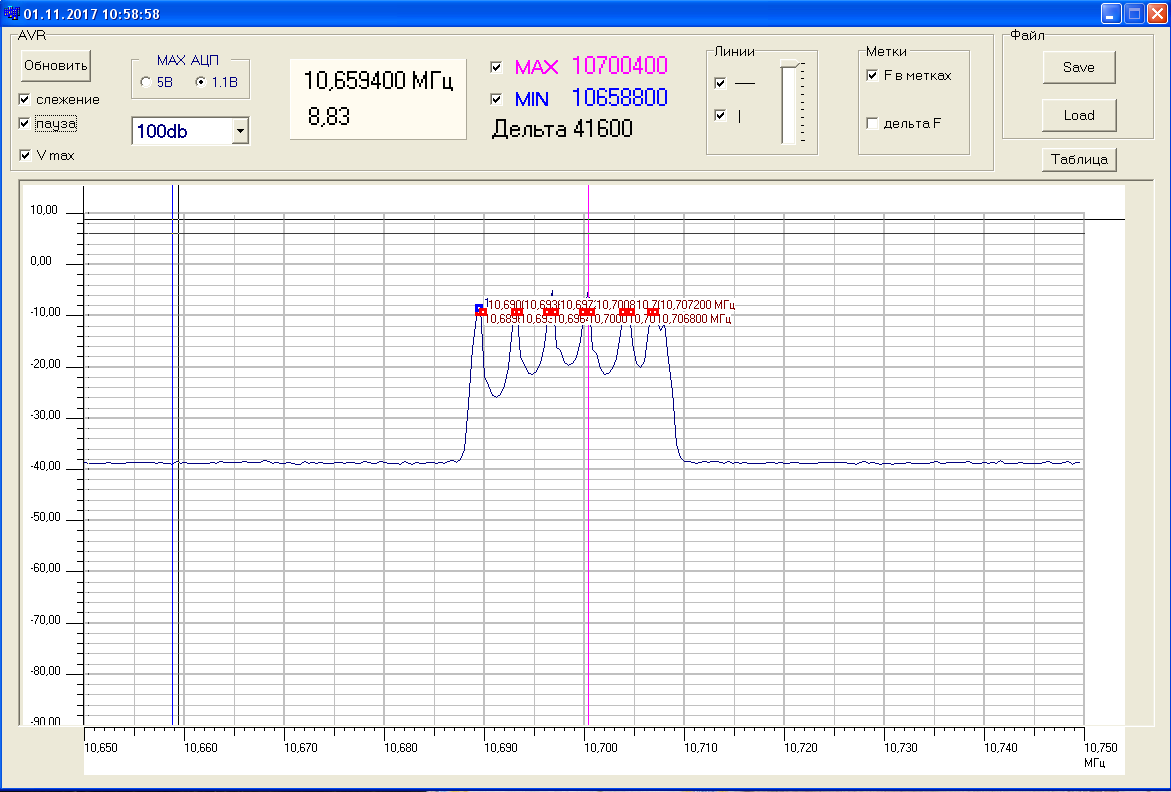Viewport: 1171px width, 792px height.
Task: Disable the vertical line checkbox in Линии
Action: point(720,116)
